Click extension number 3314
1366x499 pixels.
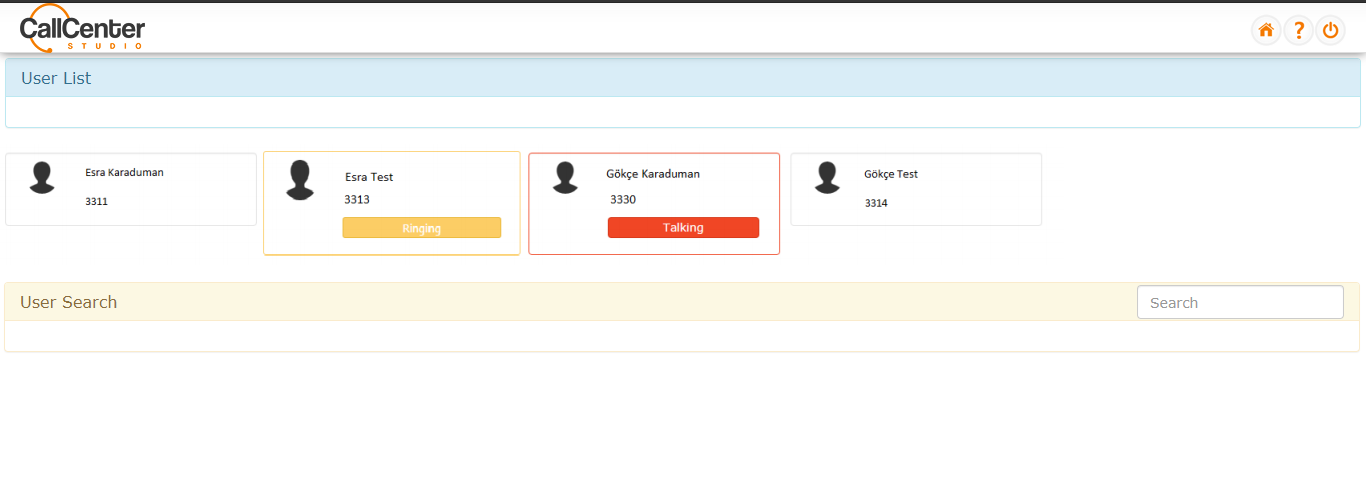[x=876, y=203]
